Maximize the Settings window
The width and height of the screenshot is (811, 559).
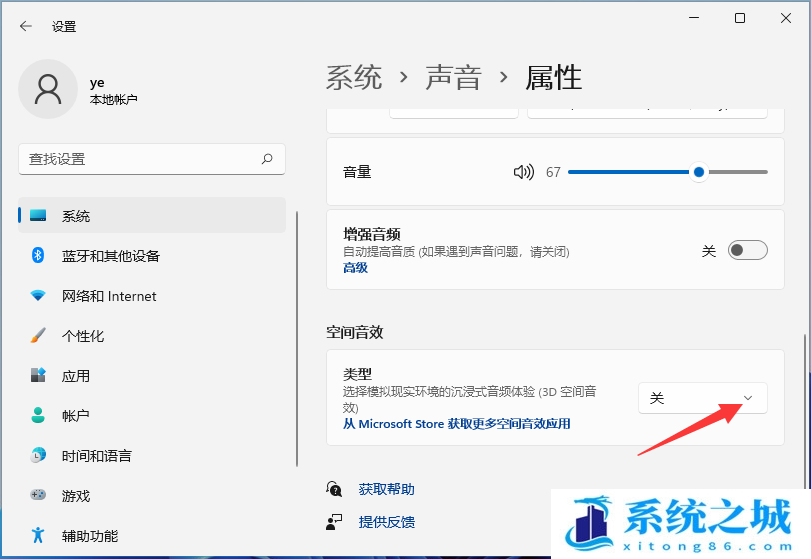740,18
